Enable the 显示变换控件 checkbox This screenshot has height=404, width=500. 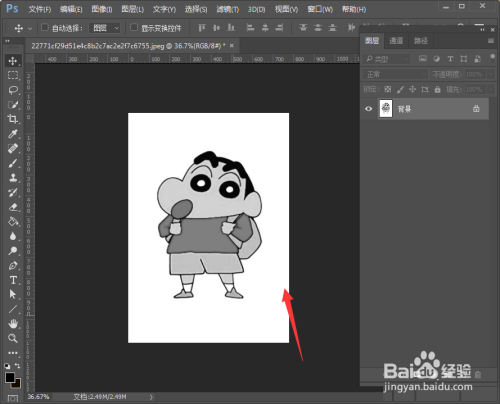[134, 27]
